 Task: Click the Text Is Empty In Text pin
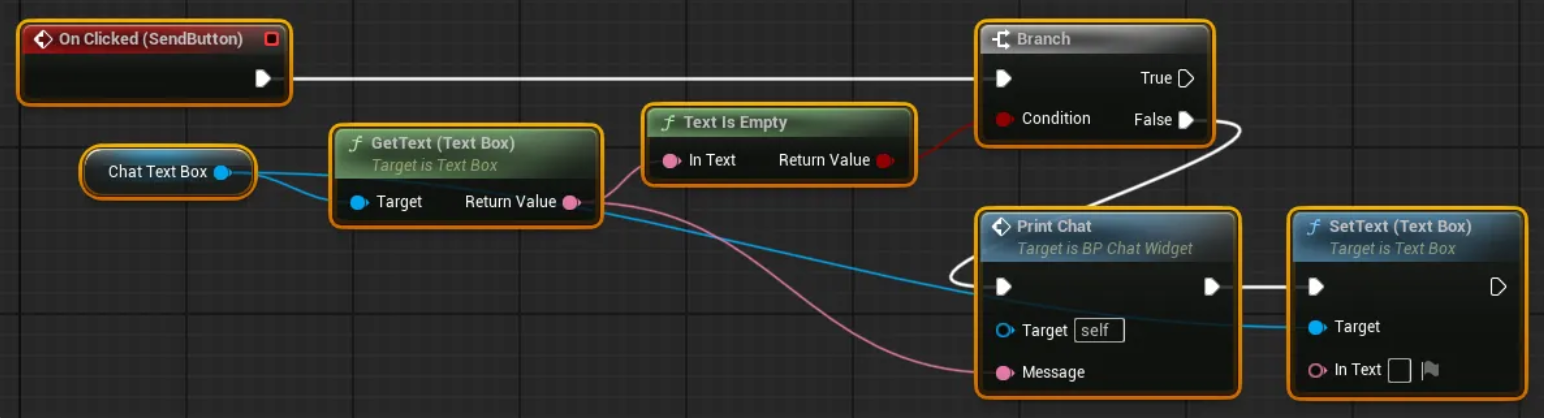pyautogui.click(x=671, y=160)
